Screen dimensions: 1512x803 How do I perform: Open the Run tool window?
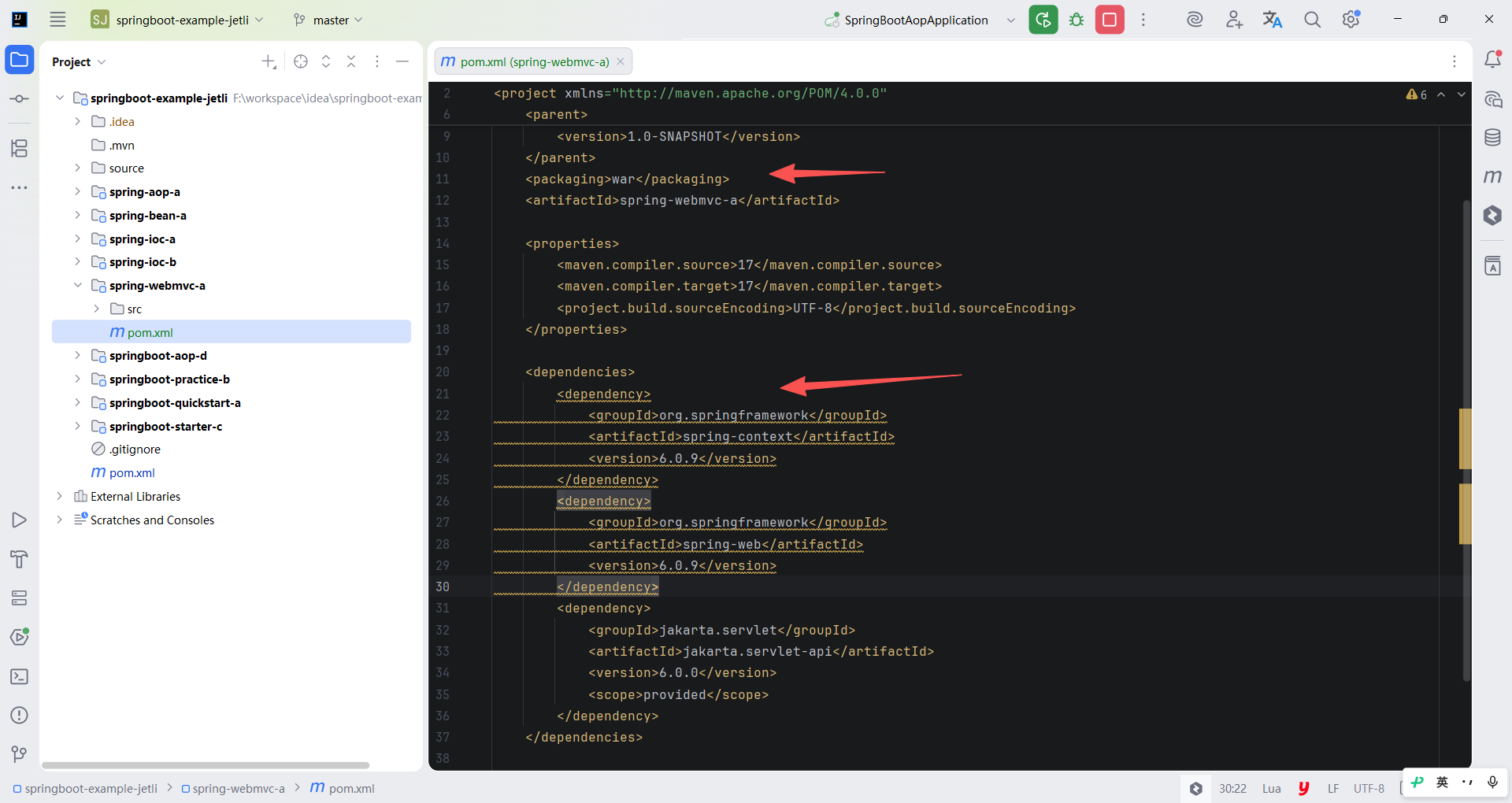pos(20,520)
